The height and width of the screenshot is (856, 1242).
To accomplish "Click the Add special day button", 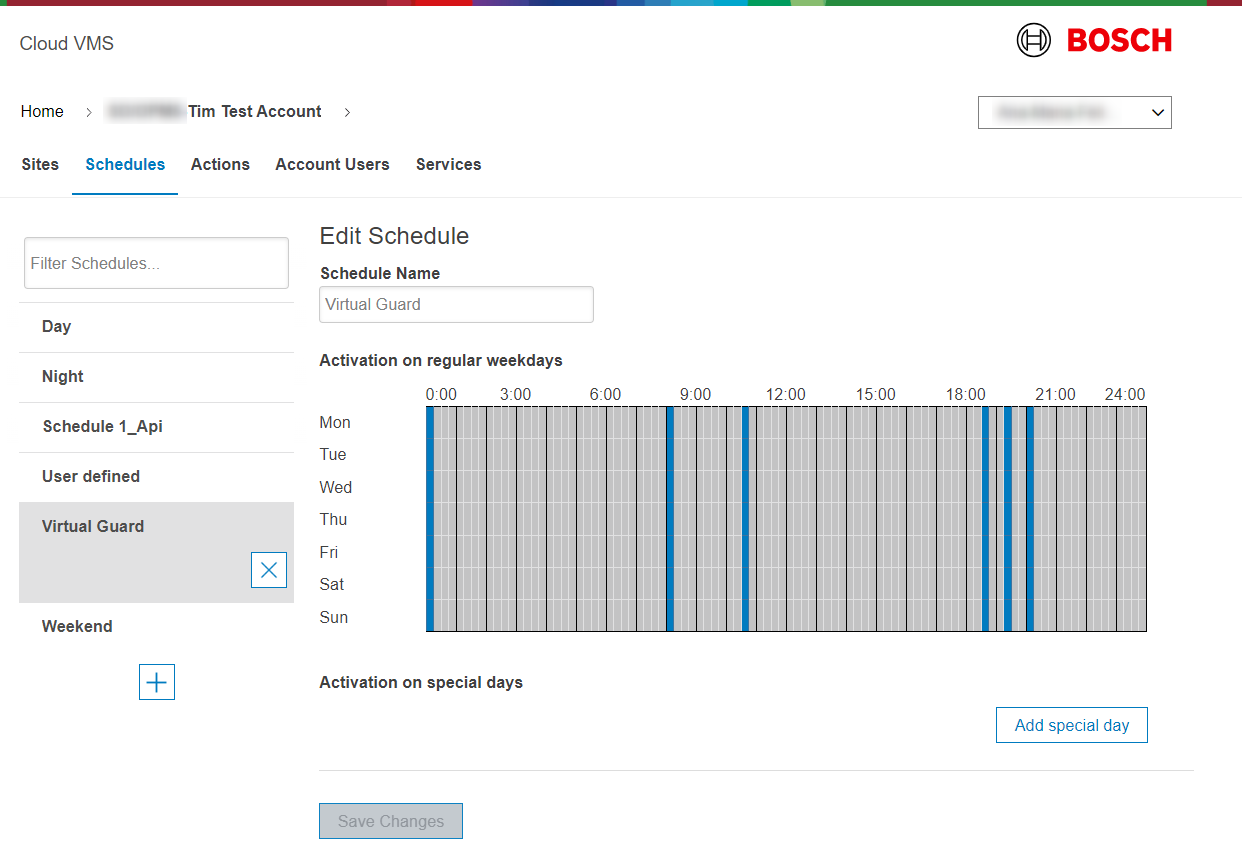I will (1071, 726).
